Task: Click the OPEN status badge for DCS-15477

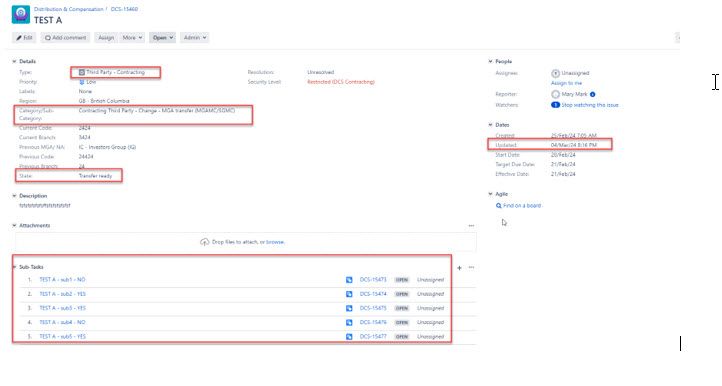Action: (402, 337)
